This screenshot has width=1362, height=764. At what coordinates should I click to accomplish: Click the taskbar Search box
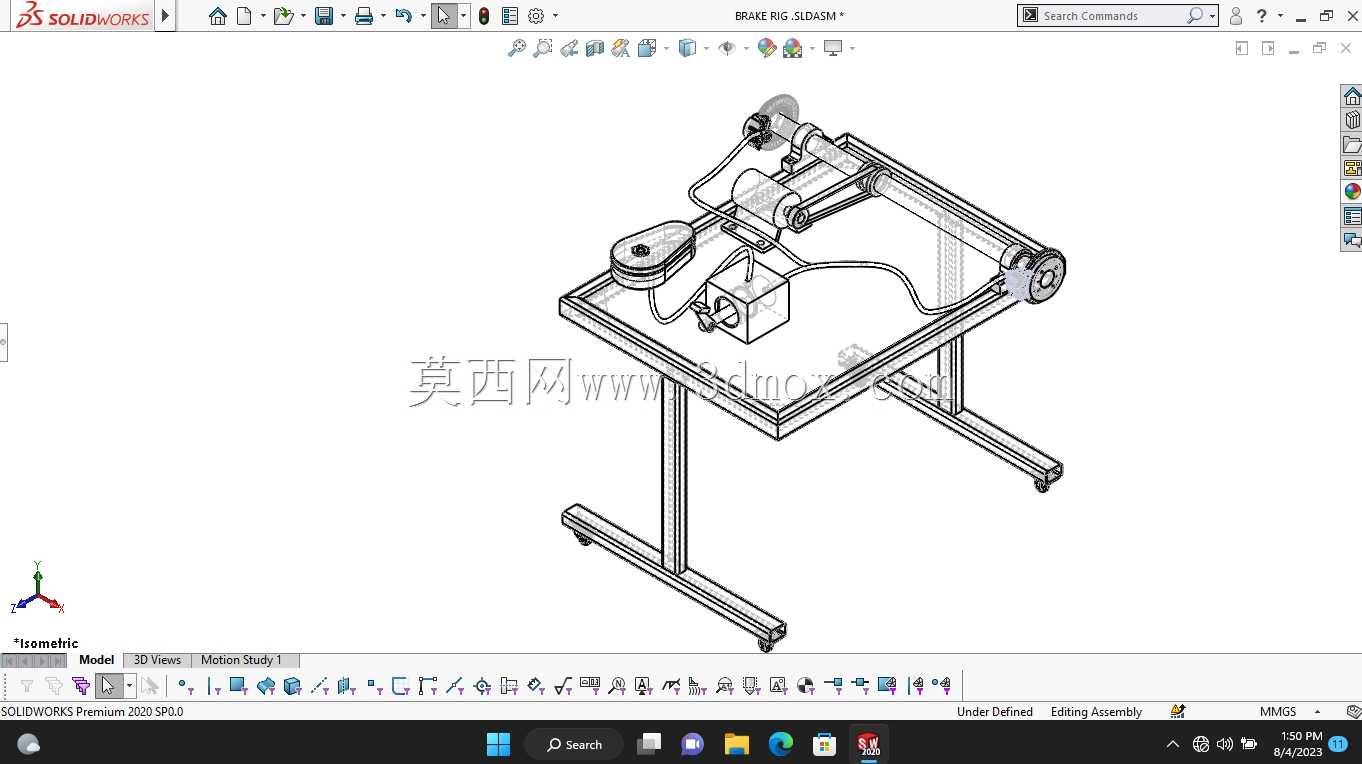pos(574,744)
